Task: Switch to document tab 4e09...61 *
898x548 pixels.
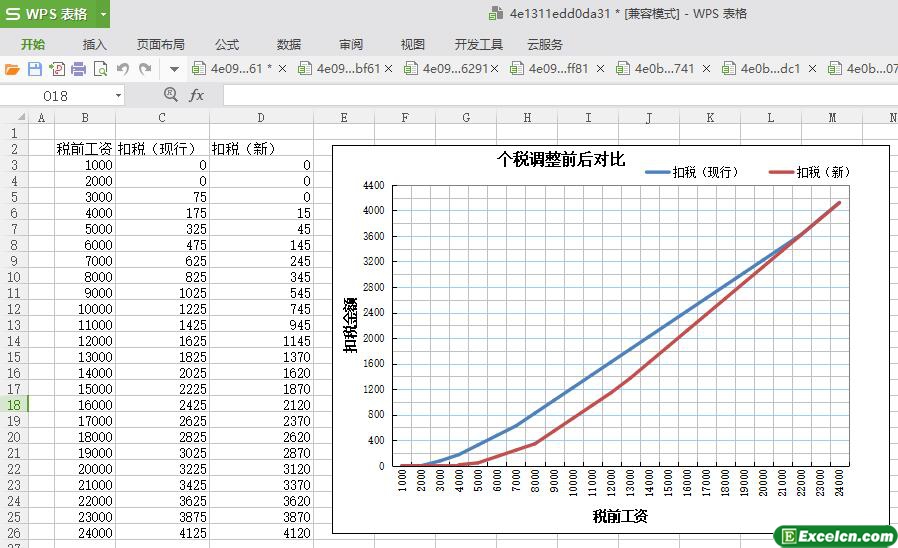Action: pos(232,69)
